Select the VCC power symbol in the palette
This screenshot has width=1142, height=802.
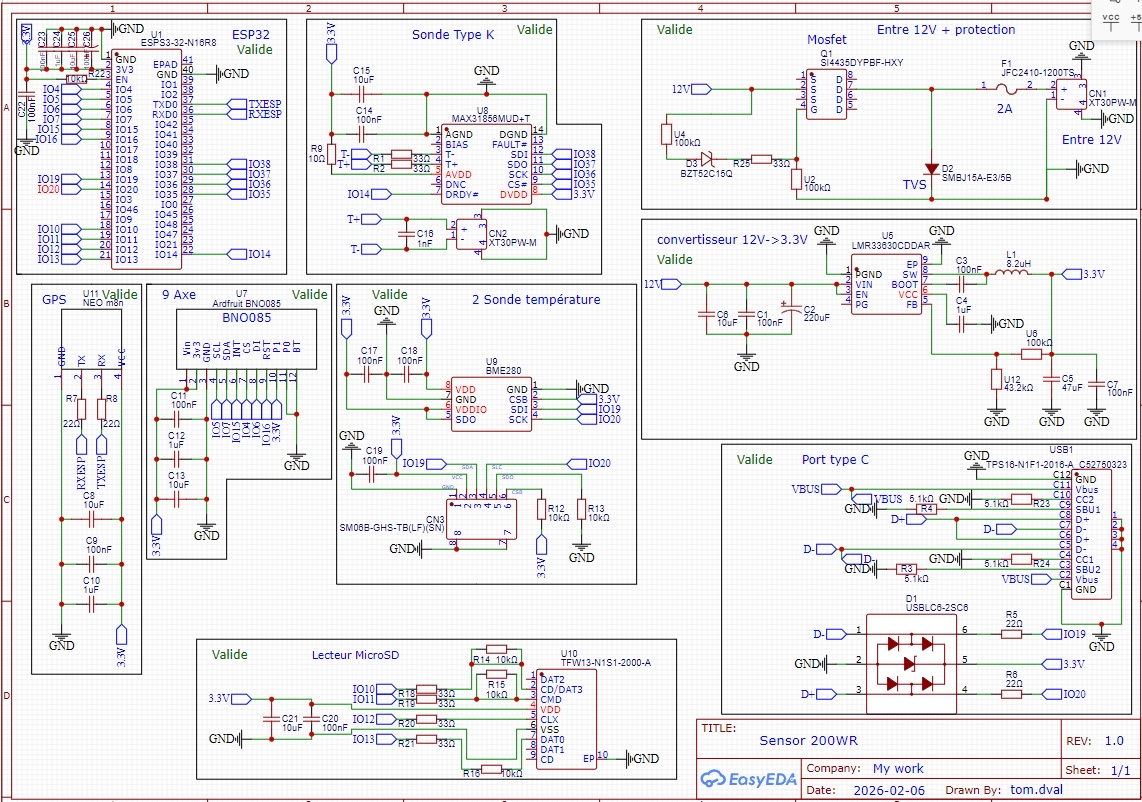coord(1110,22)
